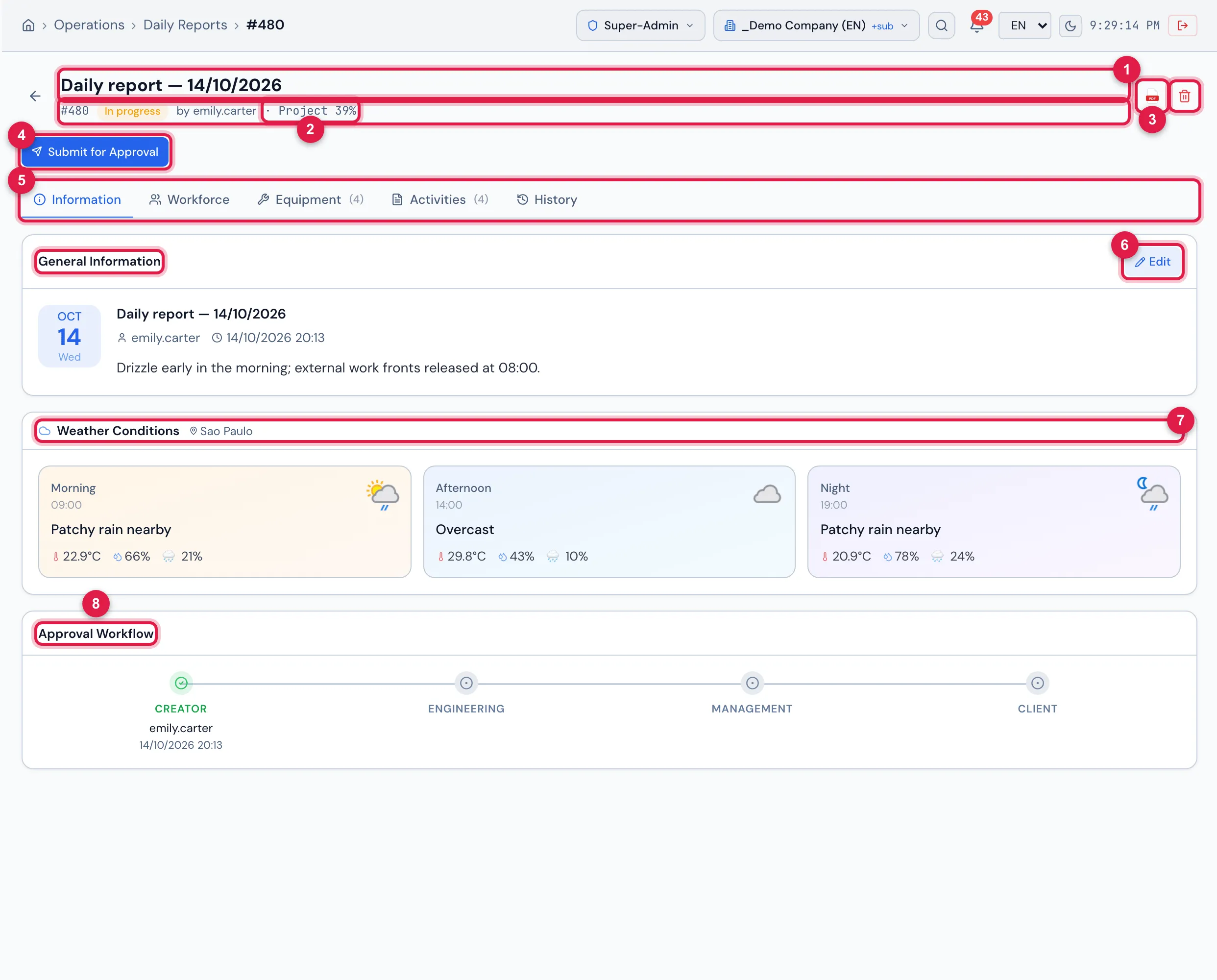The image size is (1217, 980).
Task: Toggle dark mode moon icon
Action: [1070, 25]
